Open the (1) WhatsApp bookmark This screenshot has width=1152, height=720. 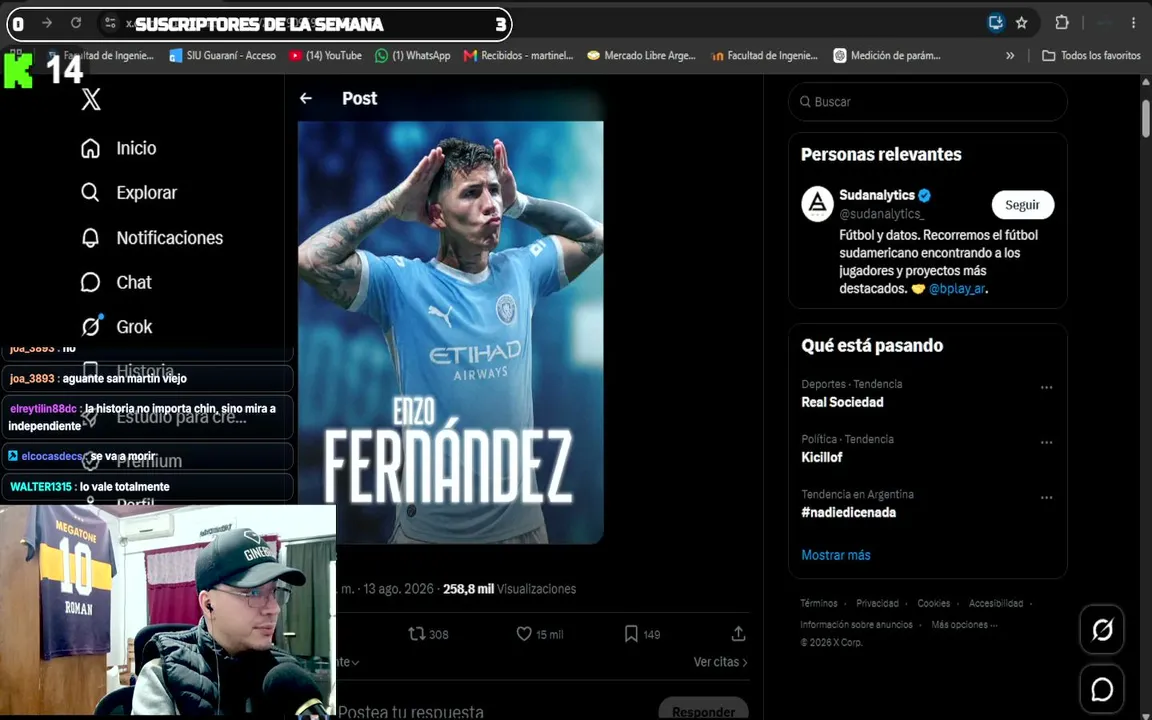(x=412, y=55)
